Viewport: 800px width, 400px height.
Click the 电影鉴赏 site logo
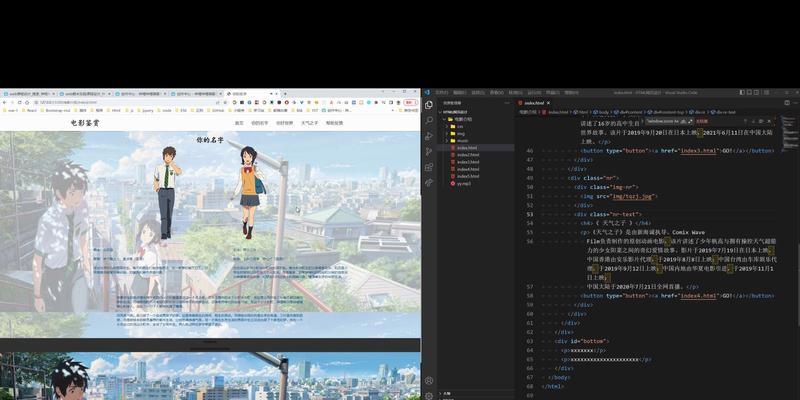85,123
